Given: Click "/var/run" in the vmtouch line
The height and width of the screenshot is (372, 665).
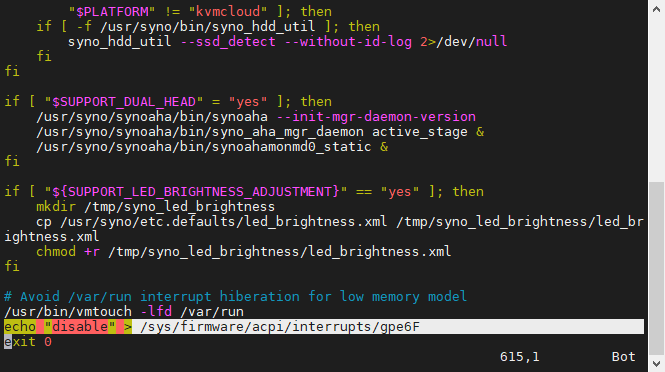Looking at the screenshot, I should point(212,311).
